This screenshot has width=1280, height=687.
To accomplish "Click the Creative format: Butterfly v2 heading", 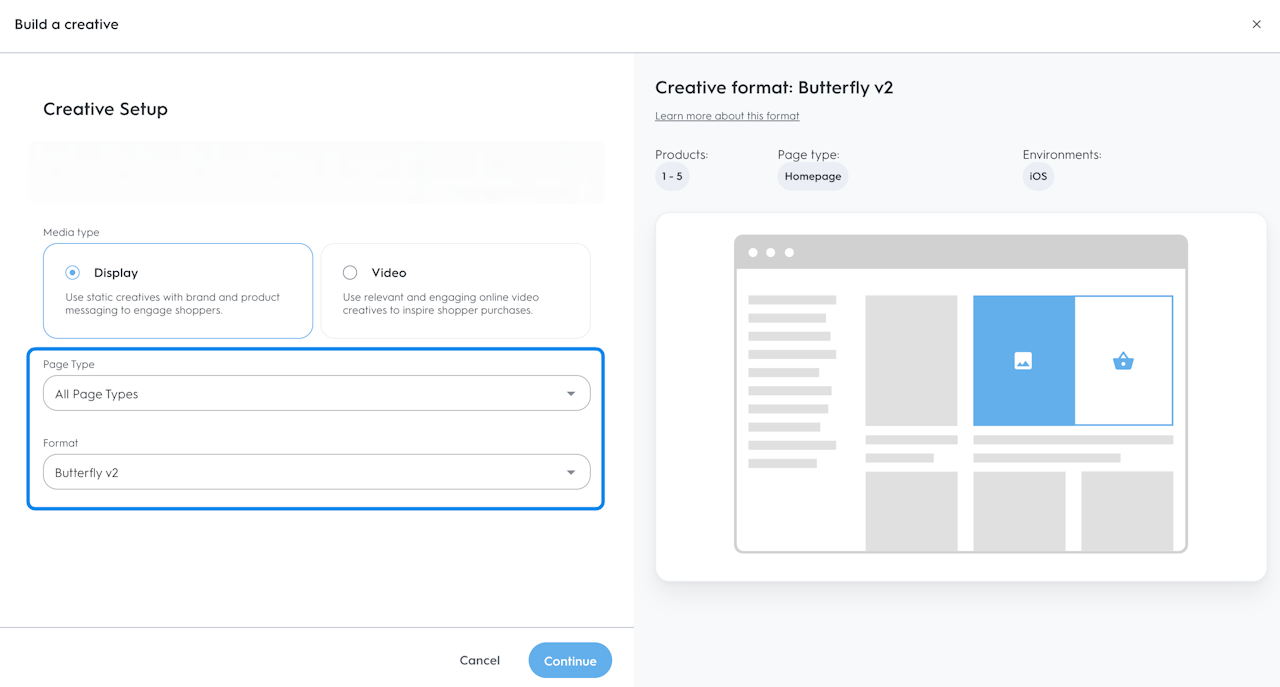I will click(x=774, y=87).
